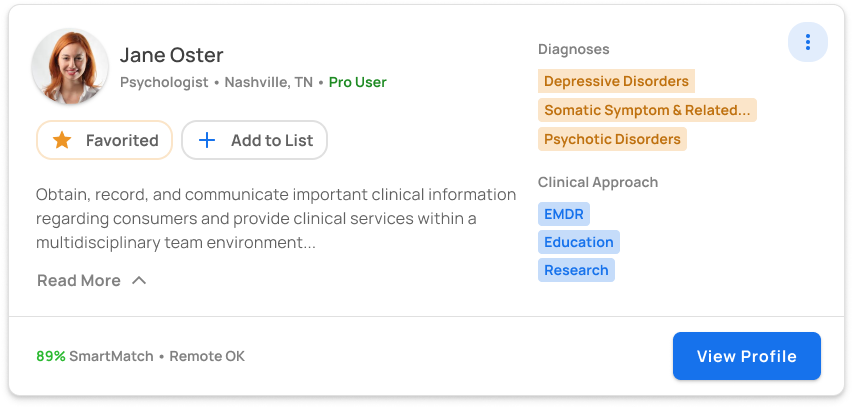Open the Jane Oster name heading
The width and height of the screenshot is (853, 408).
pyautogui.click(x=171, y=54)
